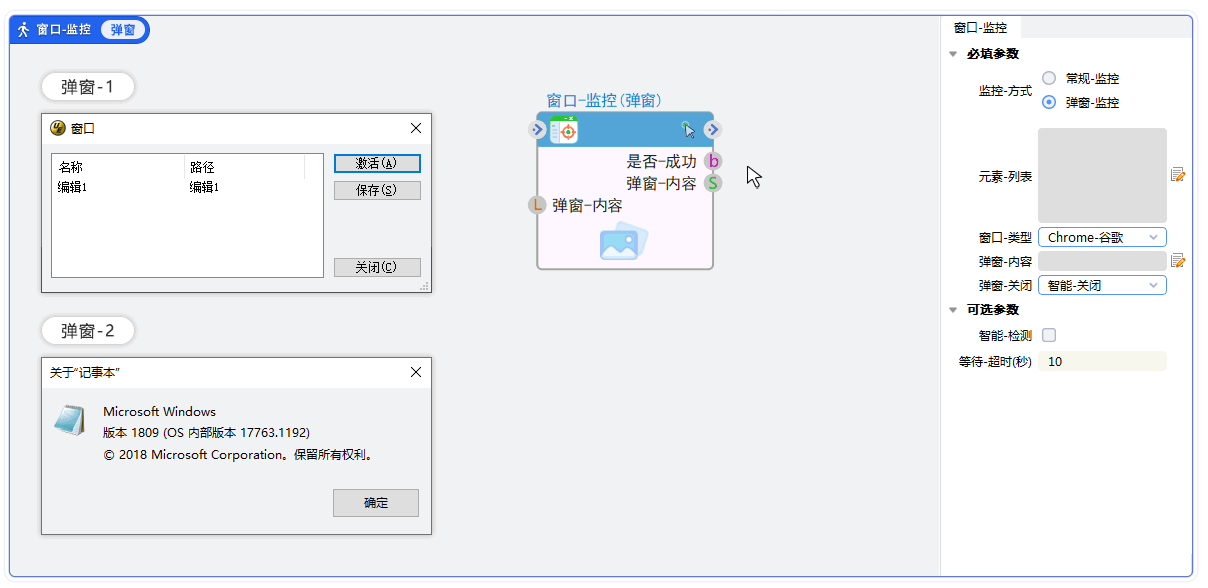Open the 窗口-类型 Chrome-谷歌 dropdown
Screen dimensions: 1208x588
tap(1102, 237)
